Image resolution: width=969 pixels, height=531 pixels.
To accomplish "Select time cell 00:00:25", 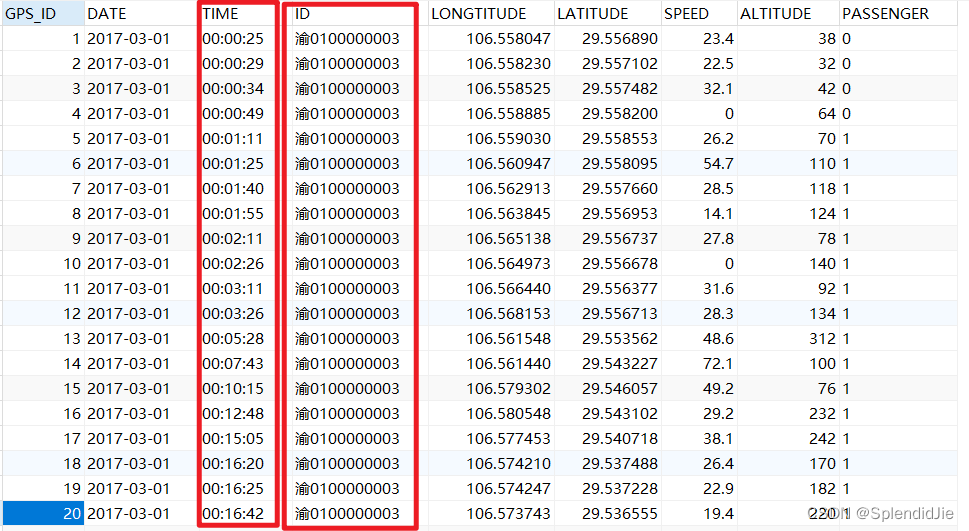I will 233,39.
